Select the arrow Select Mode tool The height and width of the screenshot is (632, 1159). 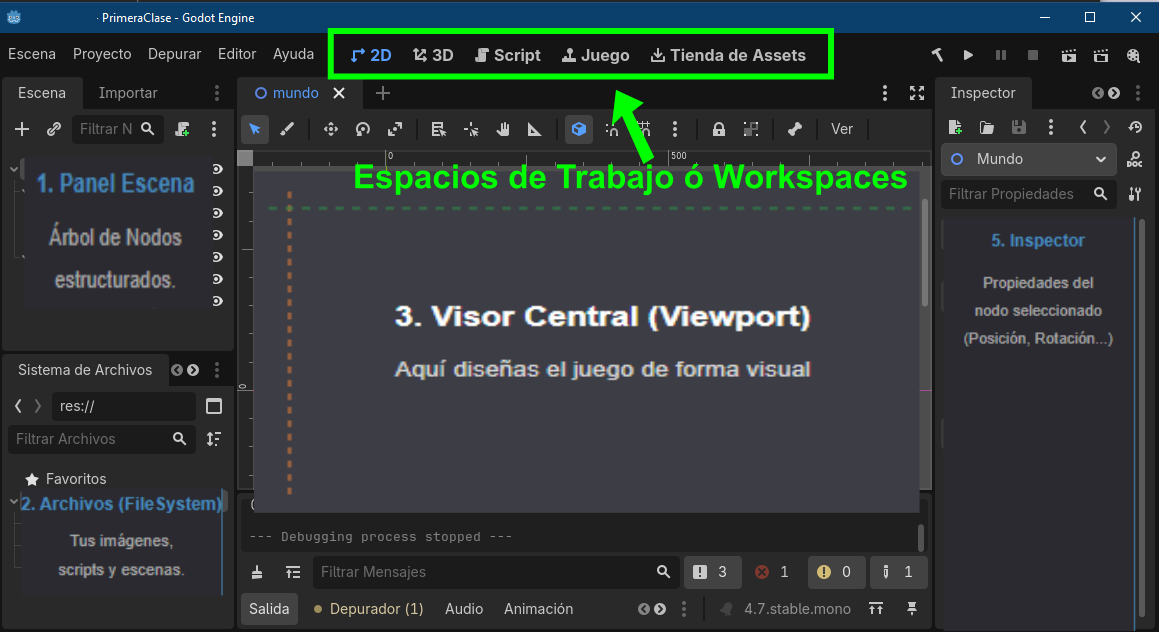[x=255, y=129]
